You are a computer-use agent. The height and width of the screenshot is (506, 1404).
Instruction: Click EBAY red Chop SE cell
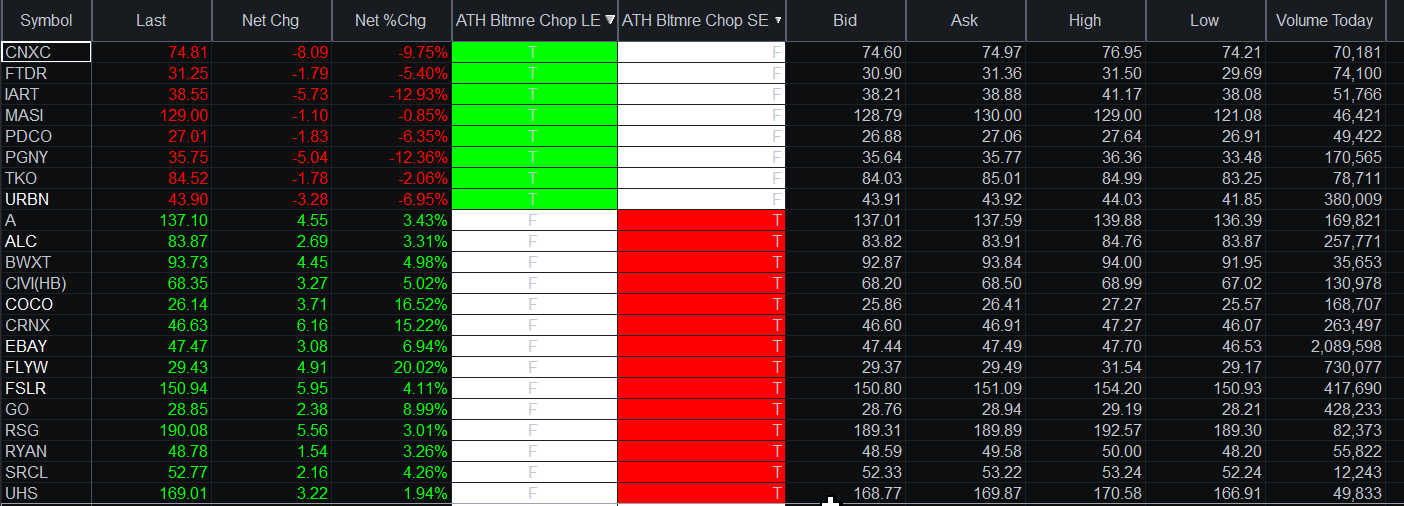point(702,346)
